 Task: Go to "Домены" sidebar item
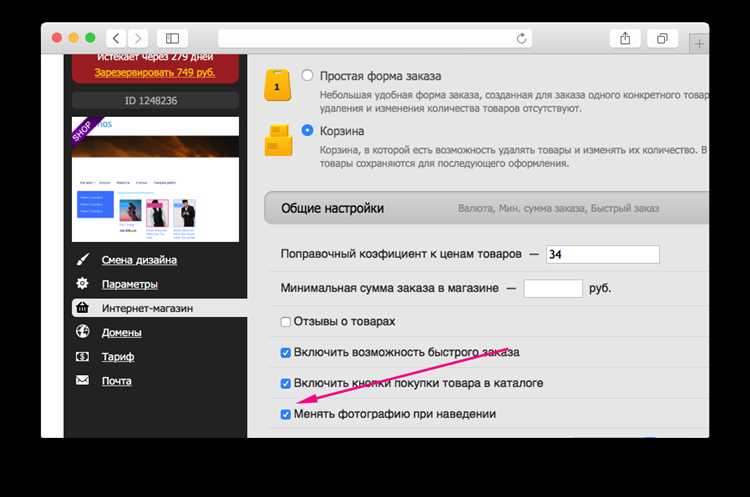tap(121, 332)
